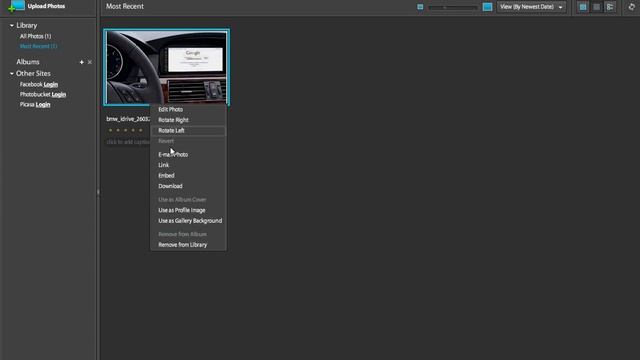
Task: Log in to Photobucket
Action: pyautogui.click(x=59, y=94)
